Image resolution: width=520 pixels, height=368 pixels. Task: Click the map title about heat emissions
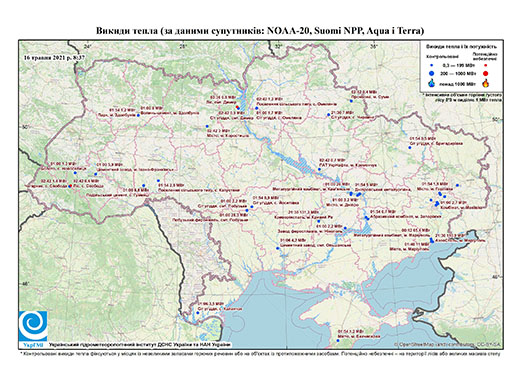(x=260, y=31)
